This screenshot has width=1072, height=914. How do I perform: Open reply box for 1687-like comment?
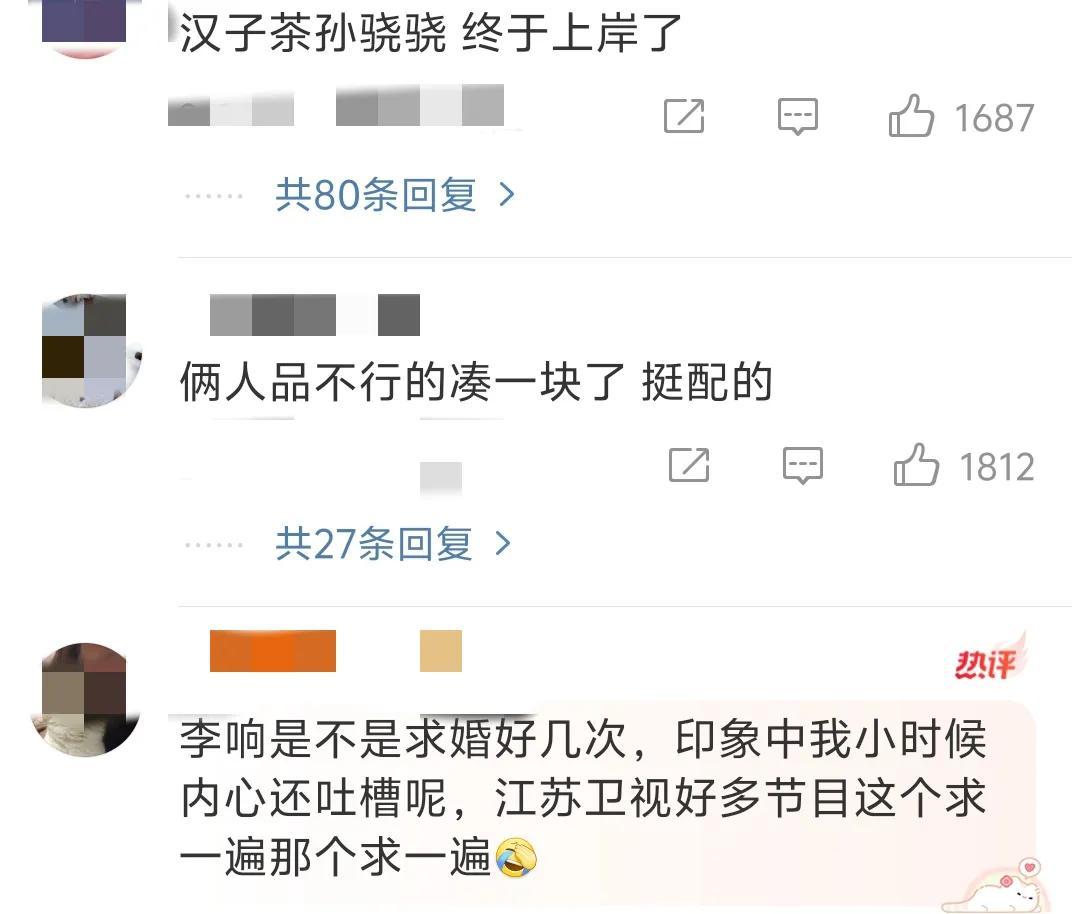(x=797, y=116)
